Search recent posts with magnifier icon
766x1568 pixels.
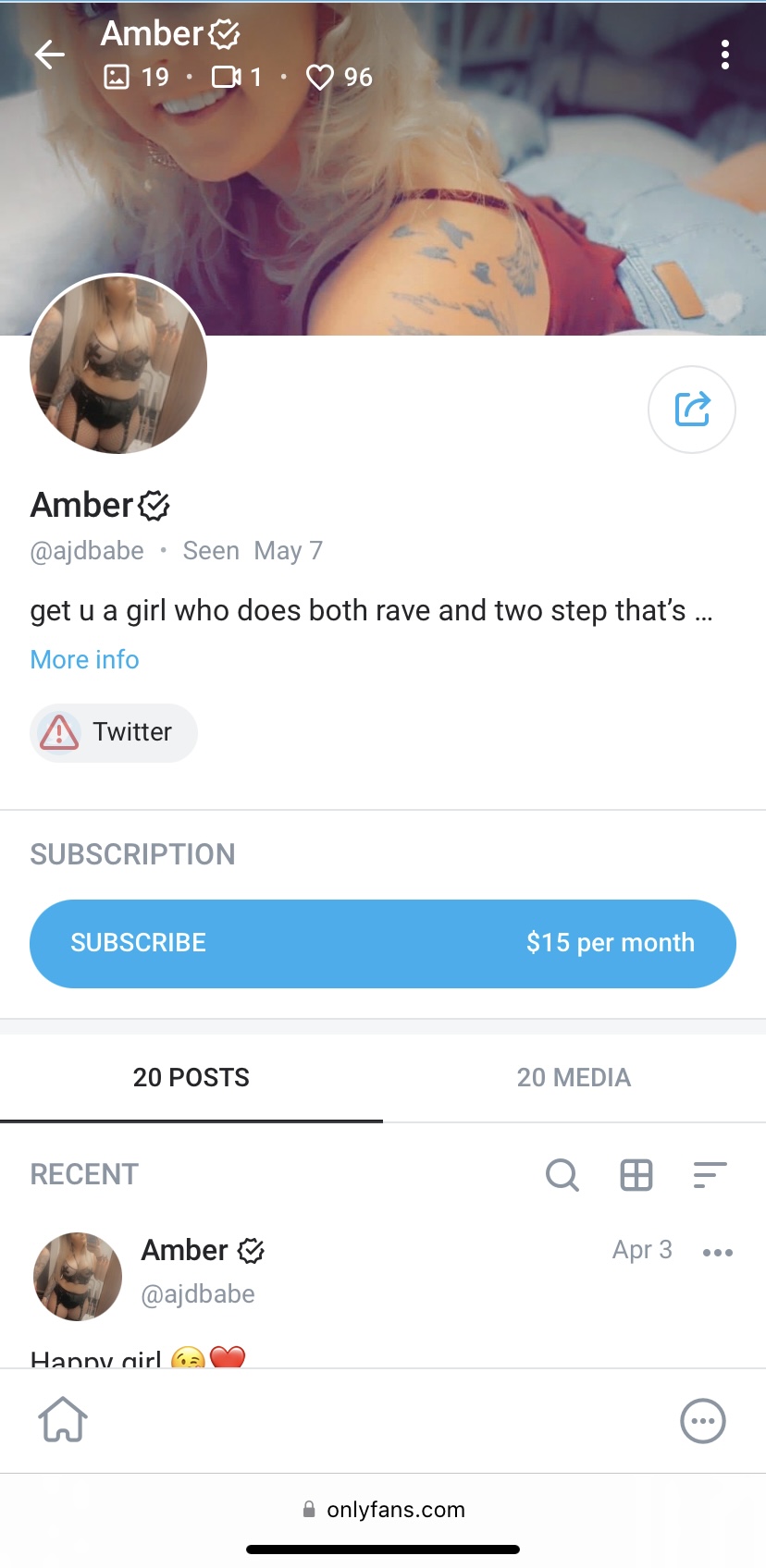click(x=562, y=1175)
